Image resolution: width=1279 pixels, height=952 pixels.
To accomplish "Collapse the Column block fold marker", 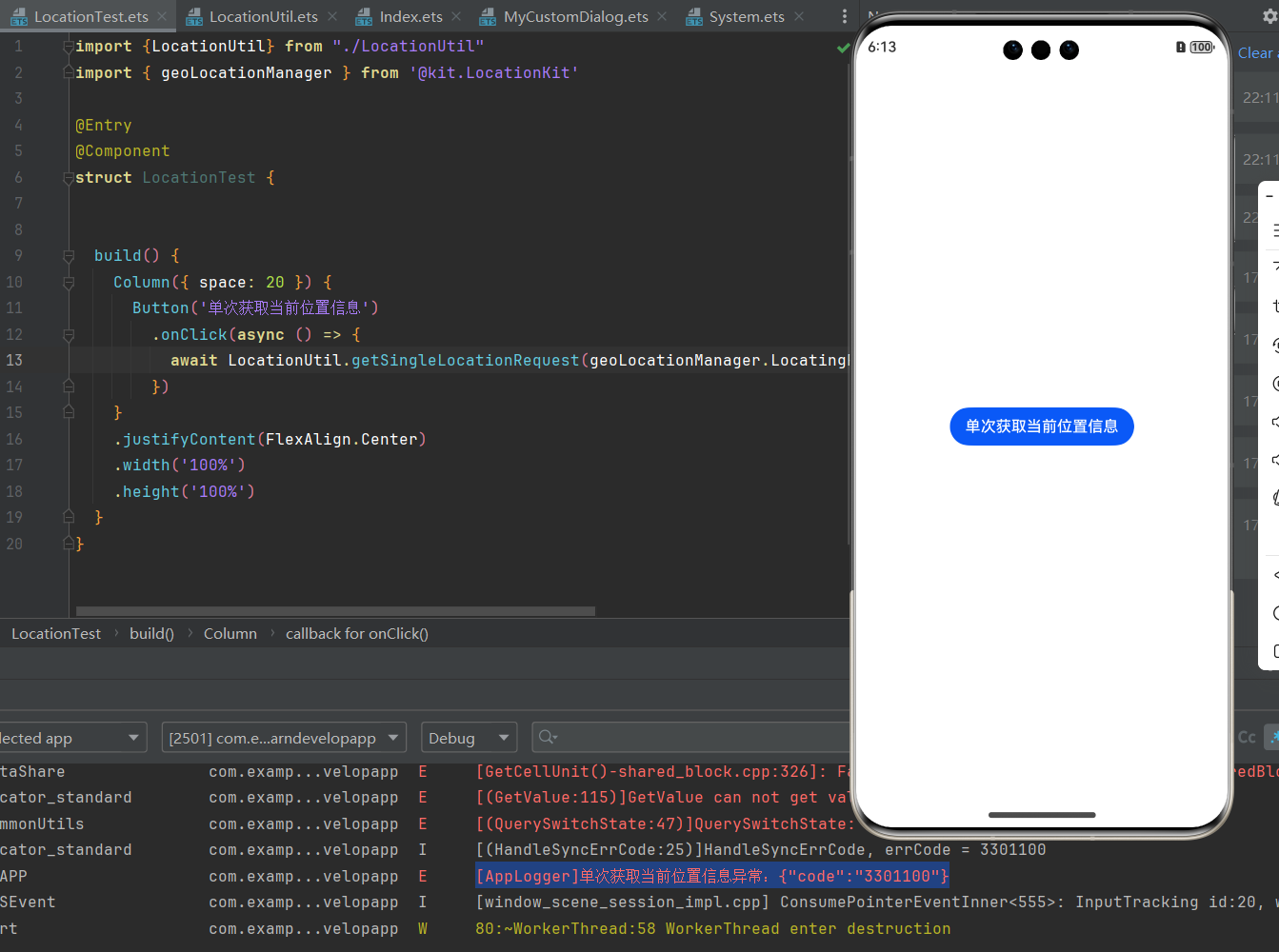I will click(x=69, y=282).
